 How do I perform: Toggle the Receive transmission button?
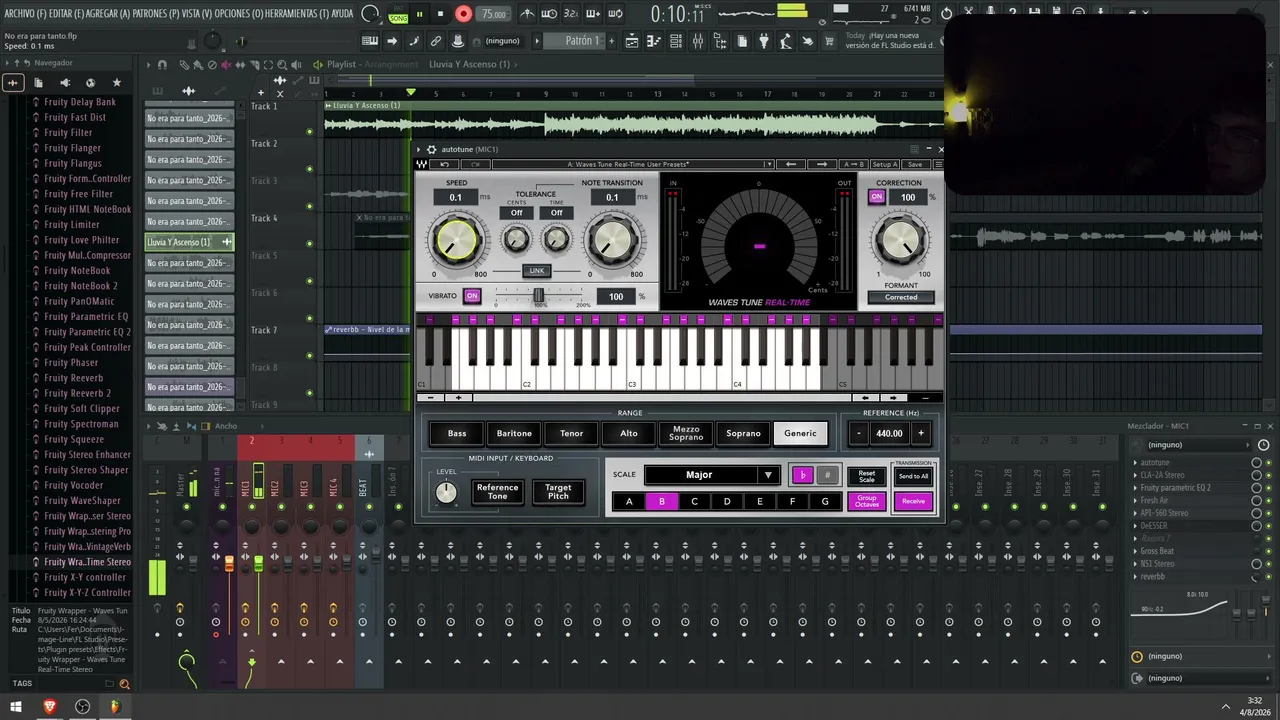click(913, 501)
